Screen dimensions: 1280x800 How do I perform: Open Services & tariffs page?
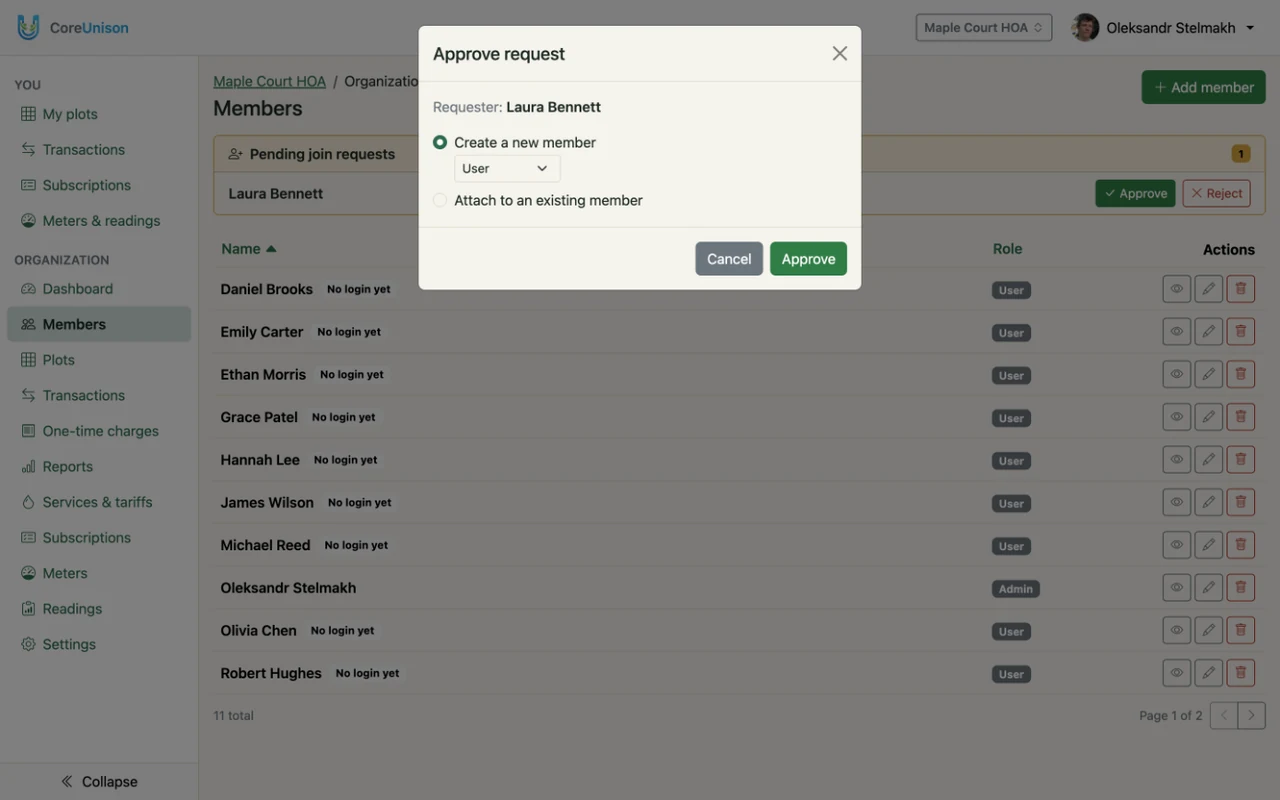99,502
